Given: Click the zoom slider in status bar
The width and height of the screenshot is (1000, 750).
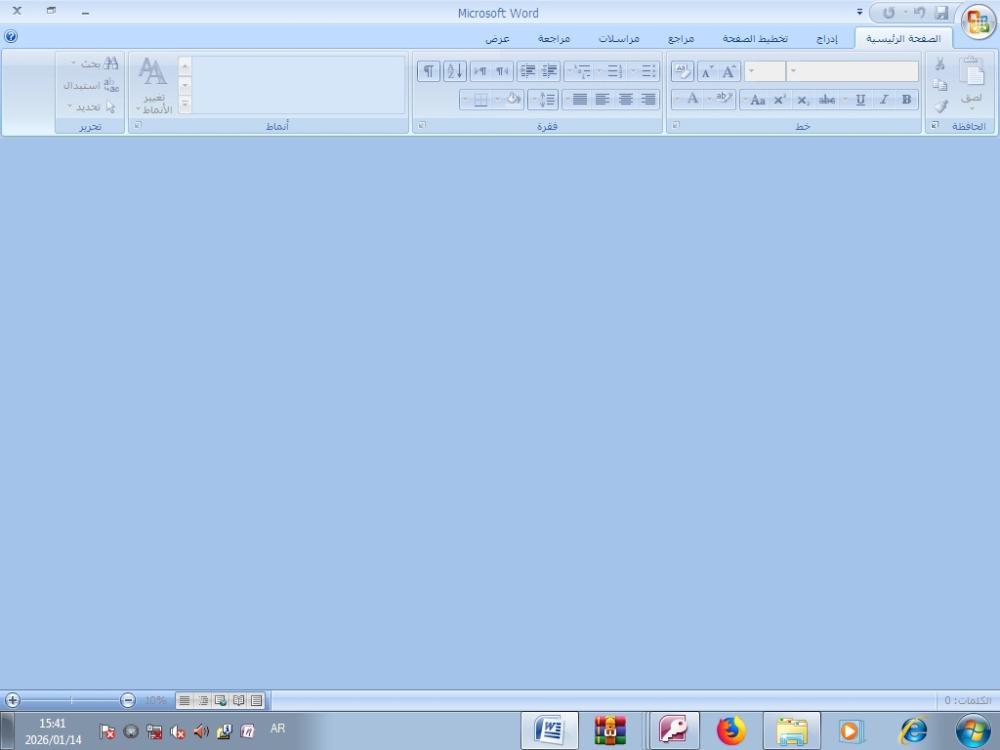Looking at the screenshot, I should tap(70, 701).
